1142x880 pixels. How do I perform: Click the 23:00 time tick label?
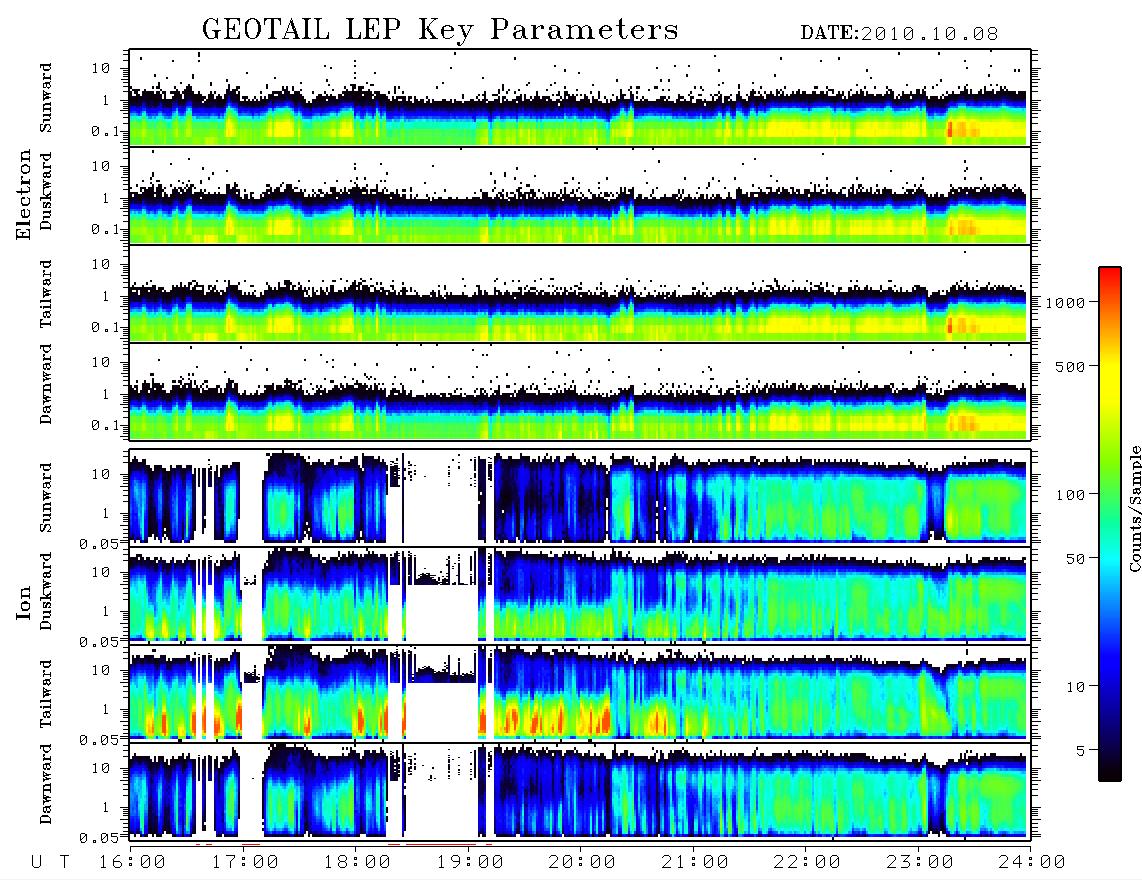pos(920,862)
